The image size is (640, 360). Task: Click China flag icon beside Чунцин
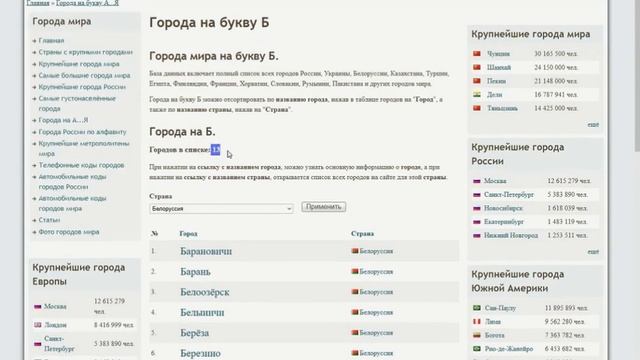[477, 53]
